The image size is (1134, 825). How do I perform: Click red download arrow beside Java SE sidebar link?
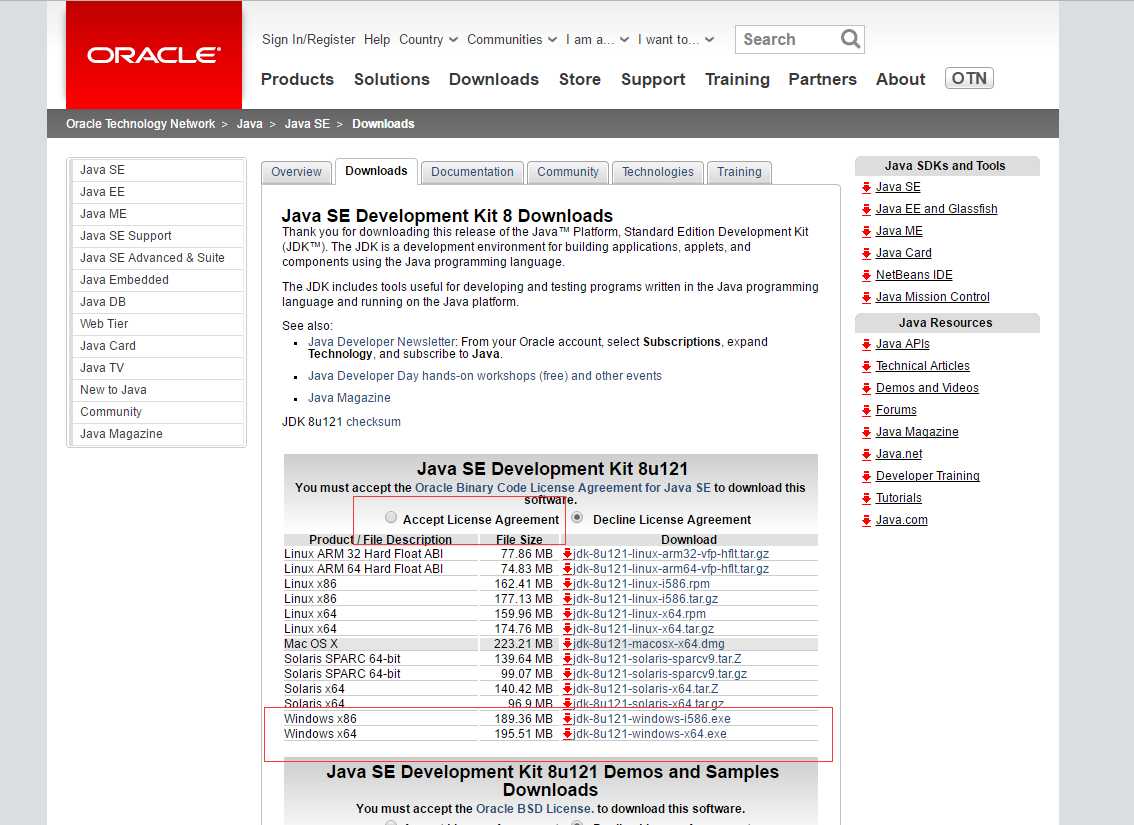point(866,188)
